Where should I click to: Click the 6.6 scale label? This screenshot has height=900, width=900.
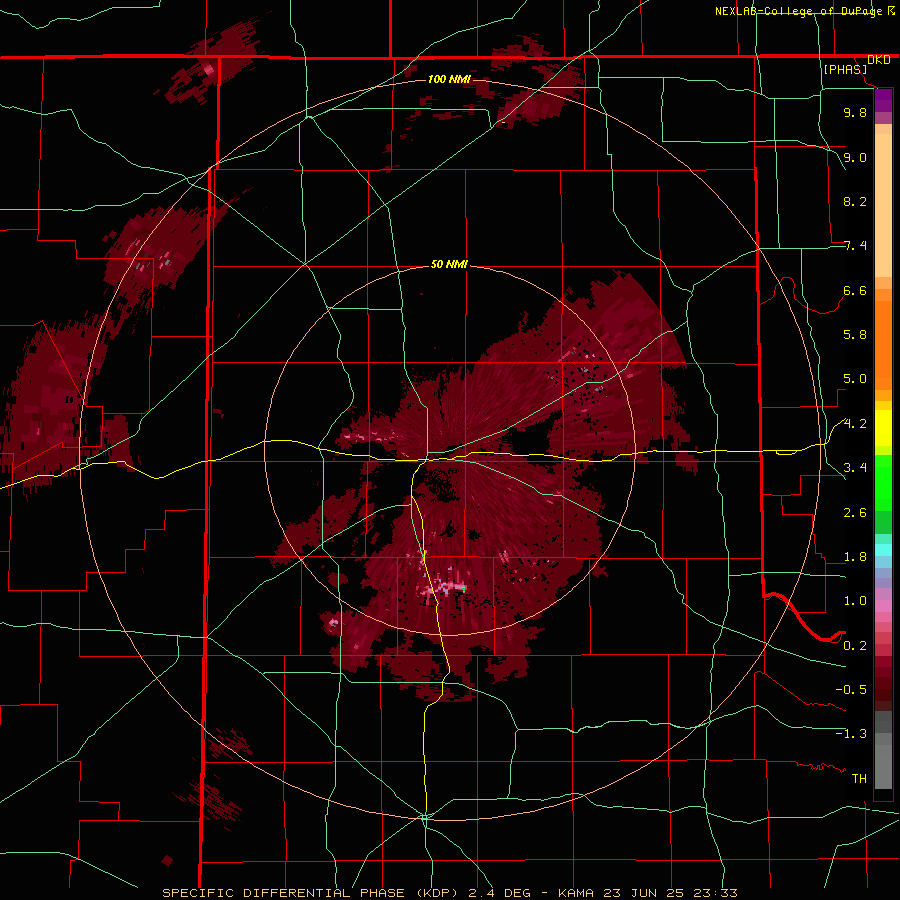855,290
